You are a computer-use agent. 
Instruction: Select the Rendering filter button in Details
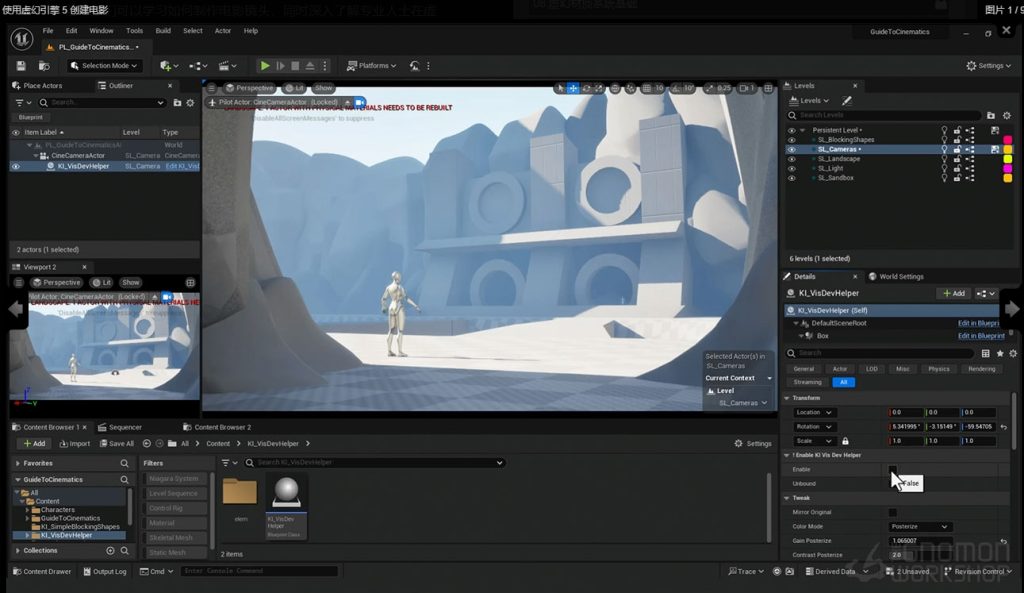tap(982, 369)
